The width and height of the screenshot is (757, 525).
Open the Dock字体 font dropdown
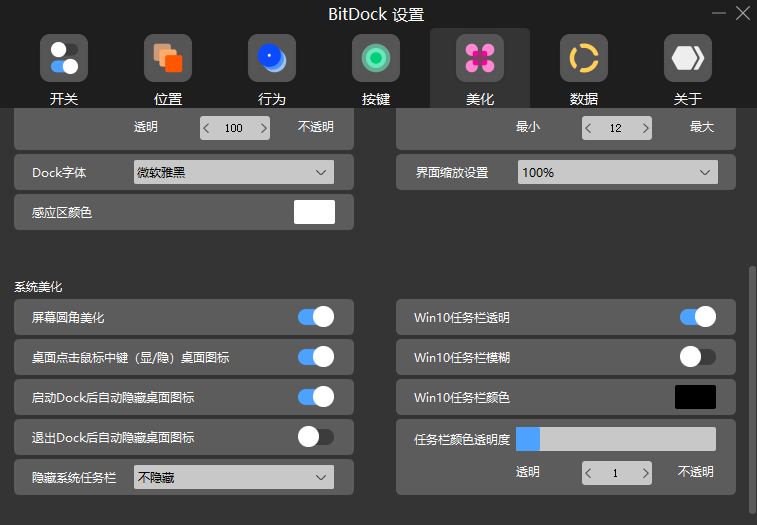point(234,172)
